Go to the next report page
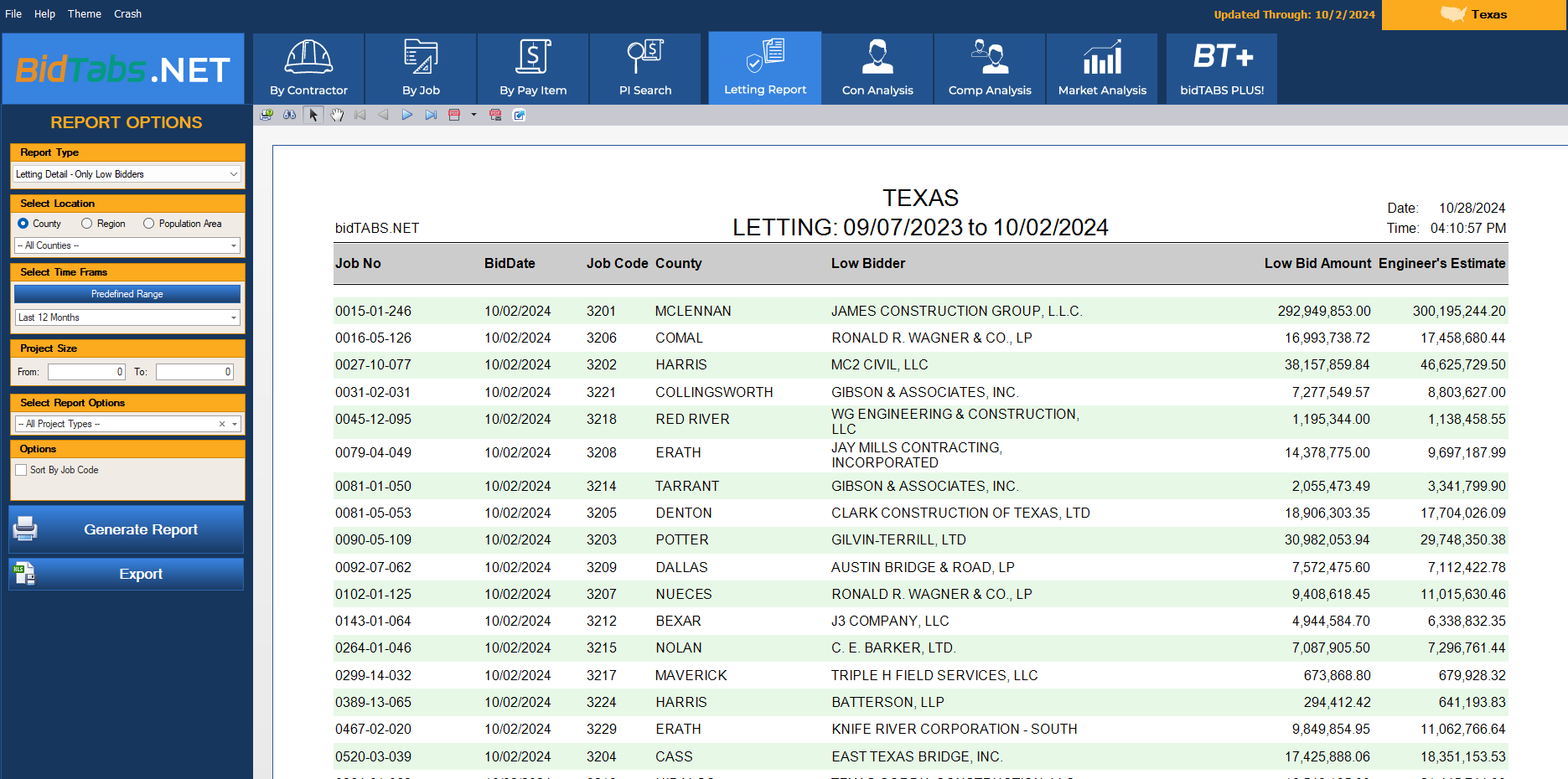Viewport: 1568px width, 779px height. (407, 116)
